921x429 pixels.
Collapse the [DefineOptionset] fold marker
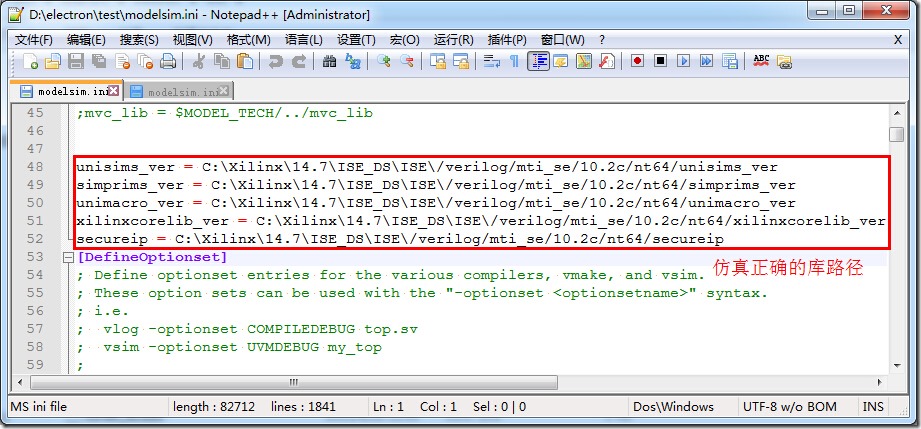(x=68, y=257)
